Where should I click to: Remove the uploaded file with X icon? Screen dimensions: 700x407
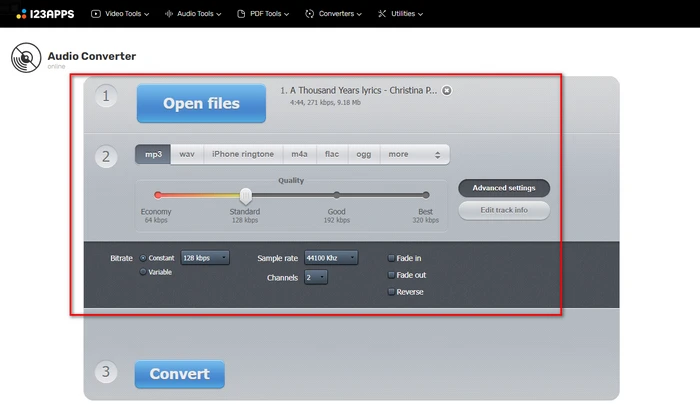click(x=447, y=90)
